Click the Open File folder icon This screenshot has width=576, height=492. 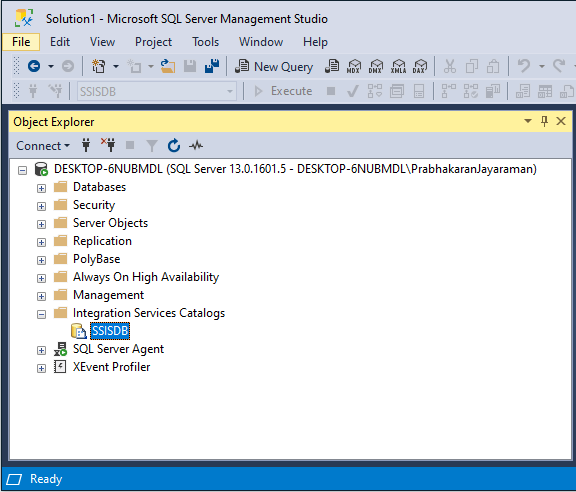click(168, 67)
